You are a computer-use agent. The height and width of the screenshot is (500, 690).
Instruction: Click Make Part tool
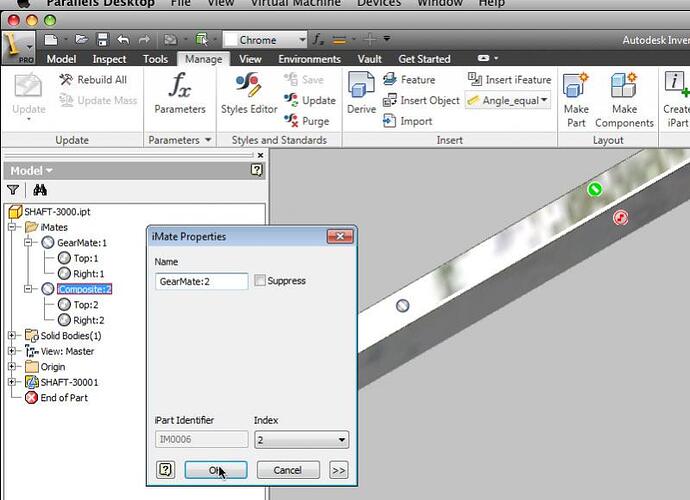coord(576,100)
